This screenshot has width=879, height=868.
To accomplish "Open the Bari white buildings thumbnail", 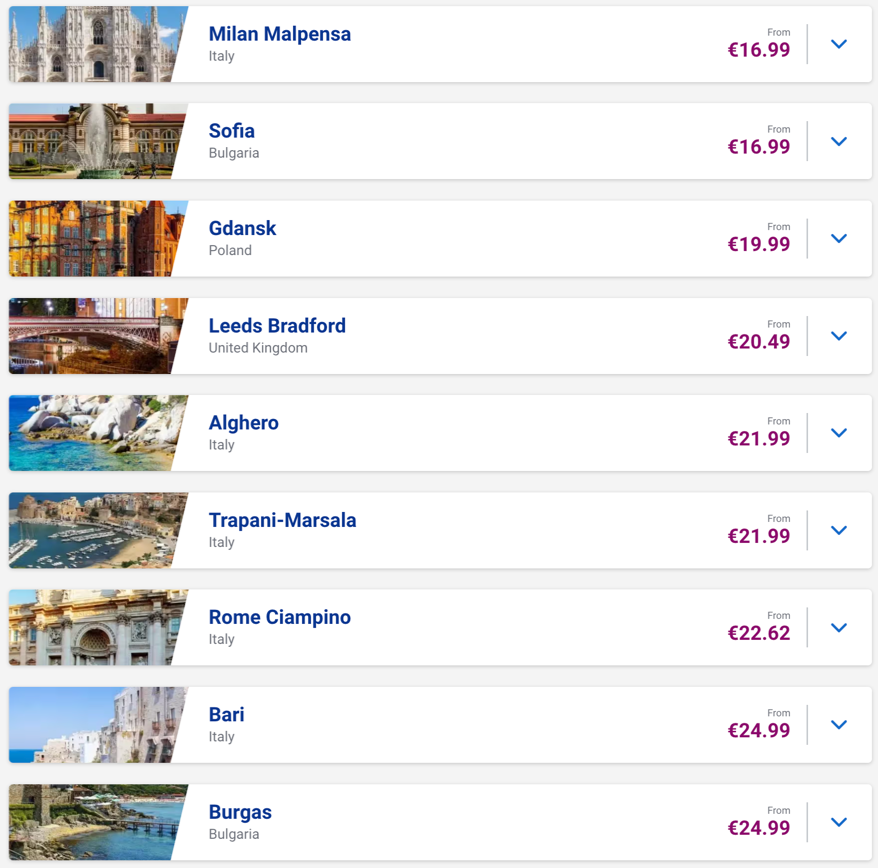I will coord(95,724).
